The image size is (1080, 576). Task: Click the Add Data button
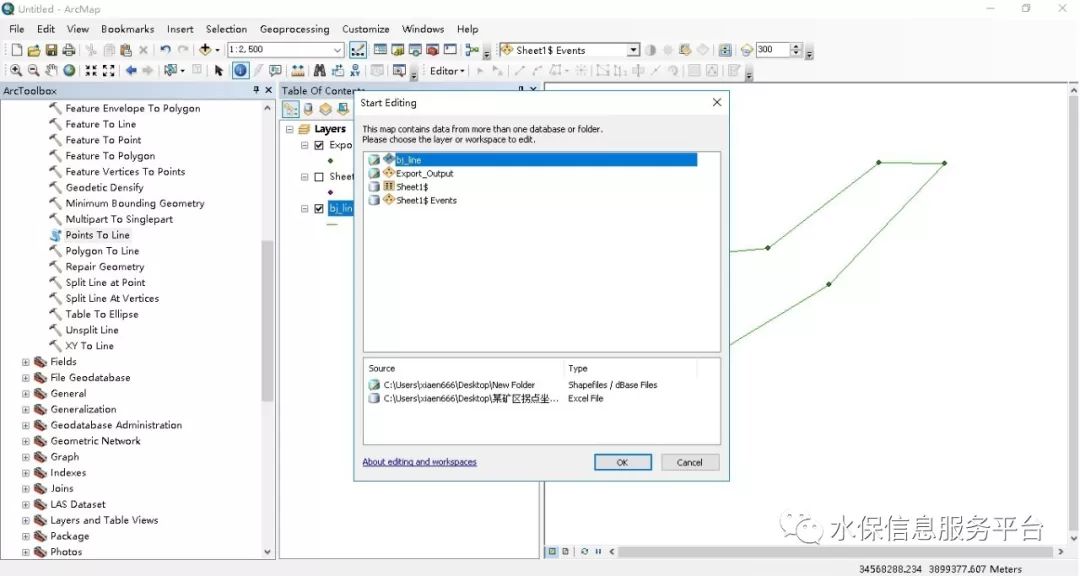(205, 50)
